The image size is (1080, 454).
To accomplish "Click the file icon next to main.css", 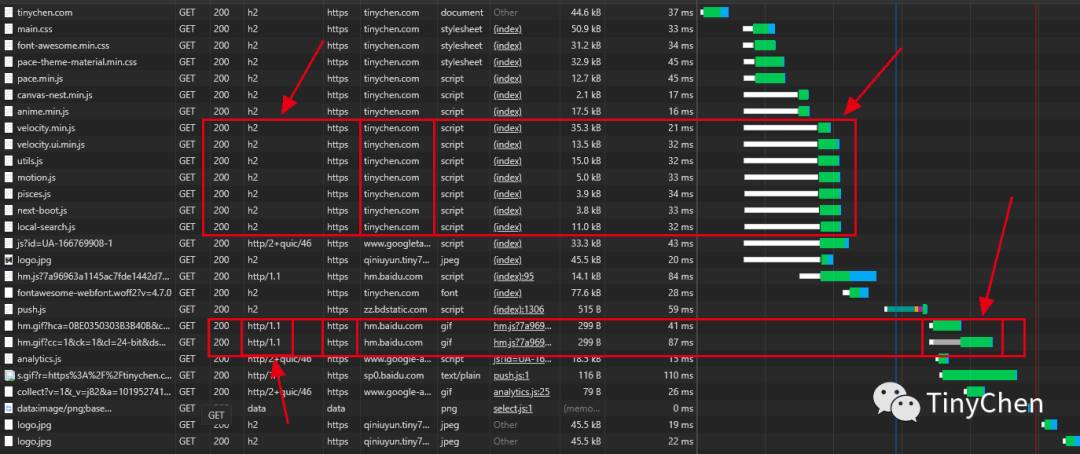I will tap(8, 29).
